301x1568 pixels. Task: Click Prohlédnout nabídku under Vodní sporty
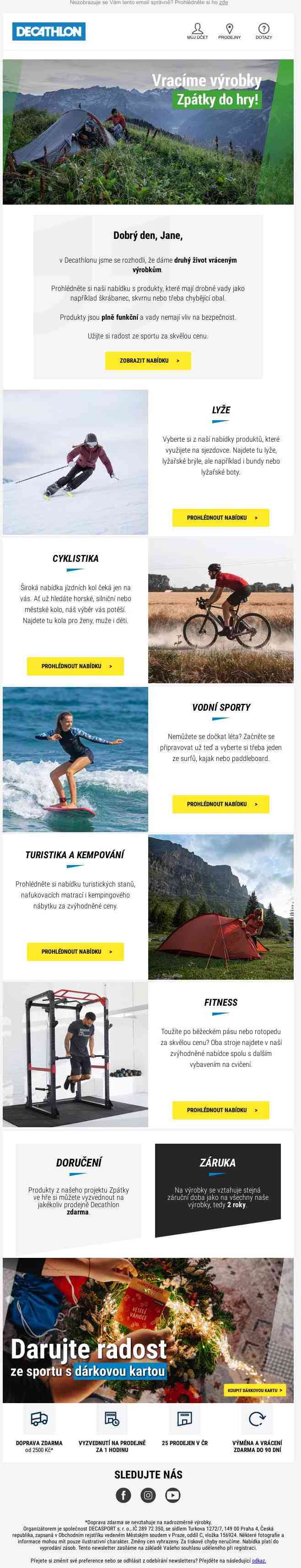(220, 804)
